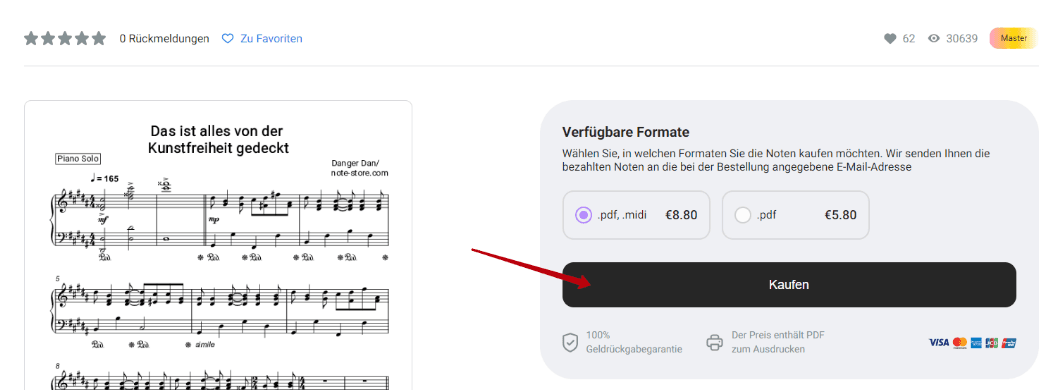Click the Kaufen button
Image resolution: width=1055 pixels, height=390 pixels.
(x=789, y=284)
